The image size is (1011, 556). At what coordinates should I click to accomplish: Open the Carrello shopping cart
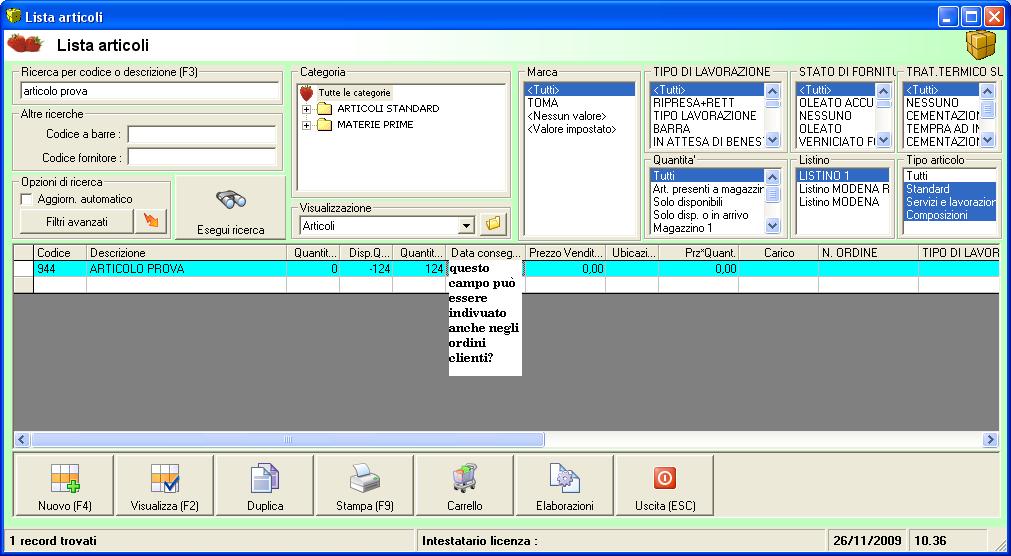coord(465,486)
